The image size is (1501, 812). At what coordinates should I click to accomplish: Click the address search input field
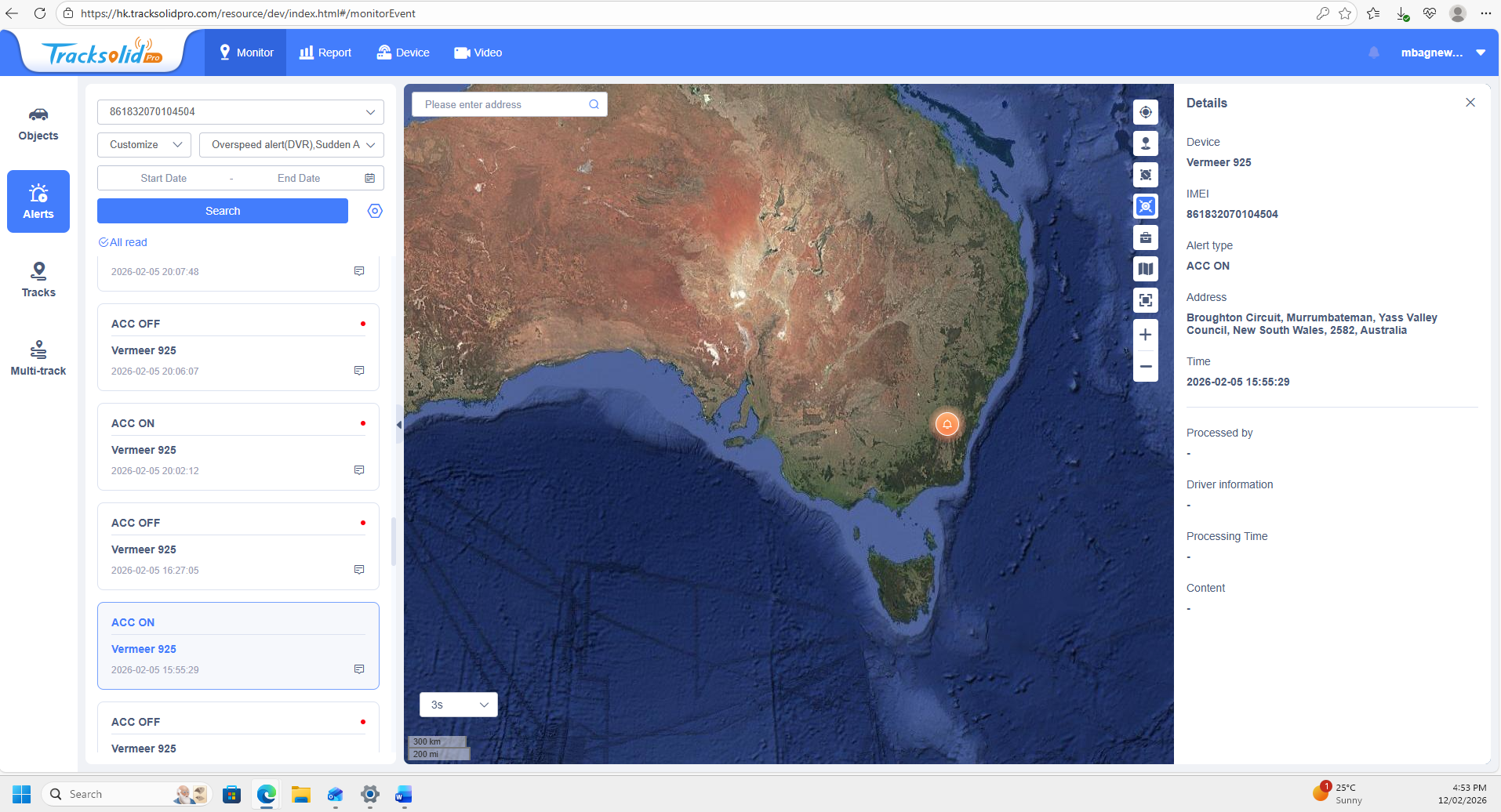[502, 104]
